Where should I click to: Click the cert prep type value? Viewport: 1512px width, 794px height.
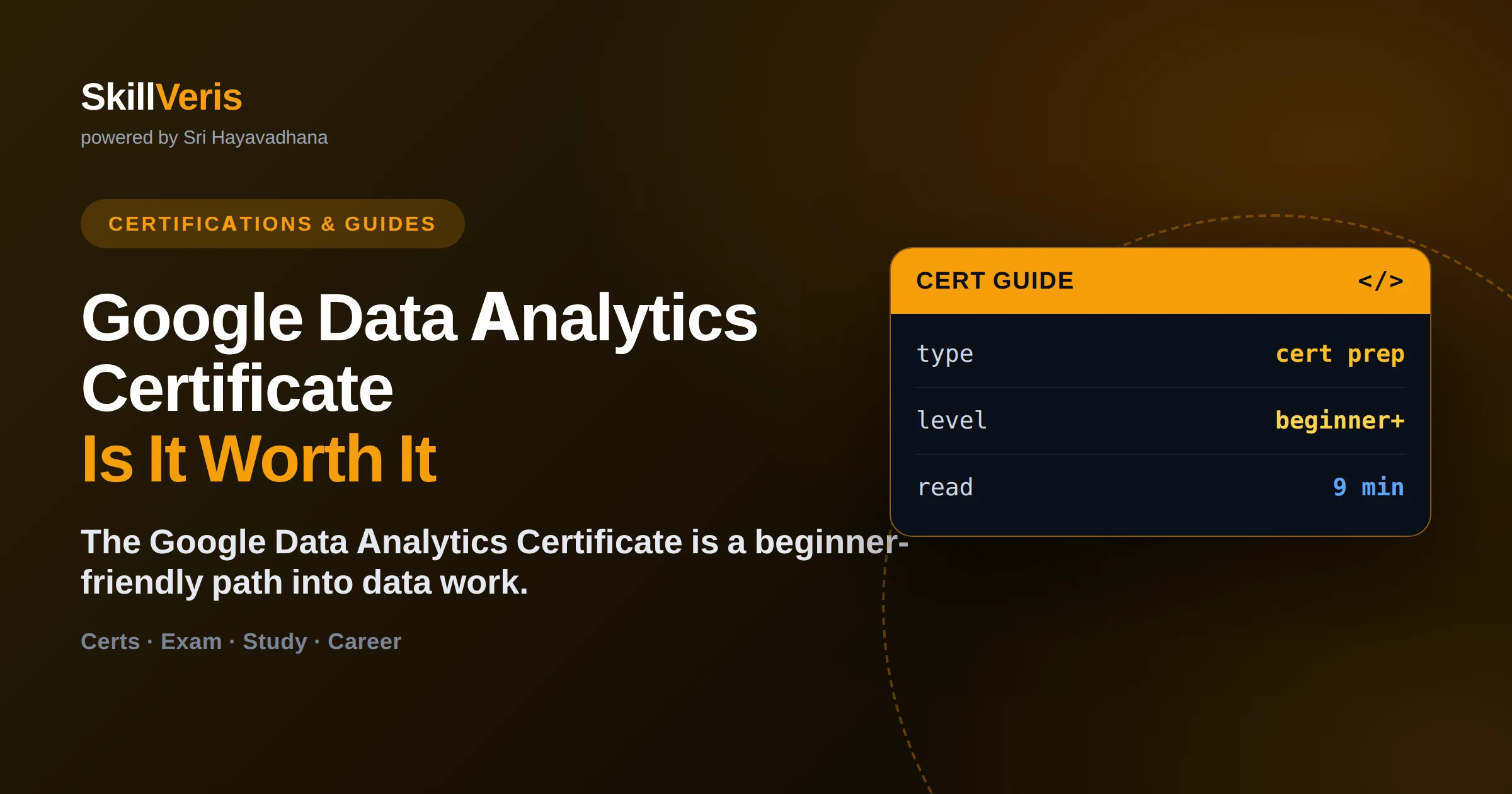click(1340, 354)
